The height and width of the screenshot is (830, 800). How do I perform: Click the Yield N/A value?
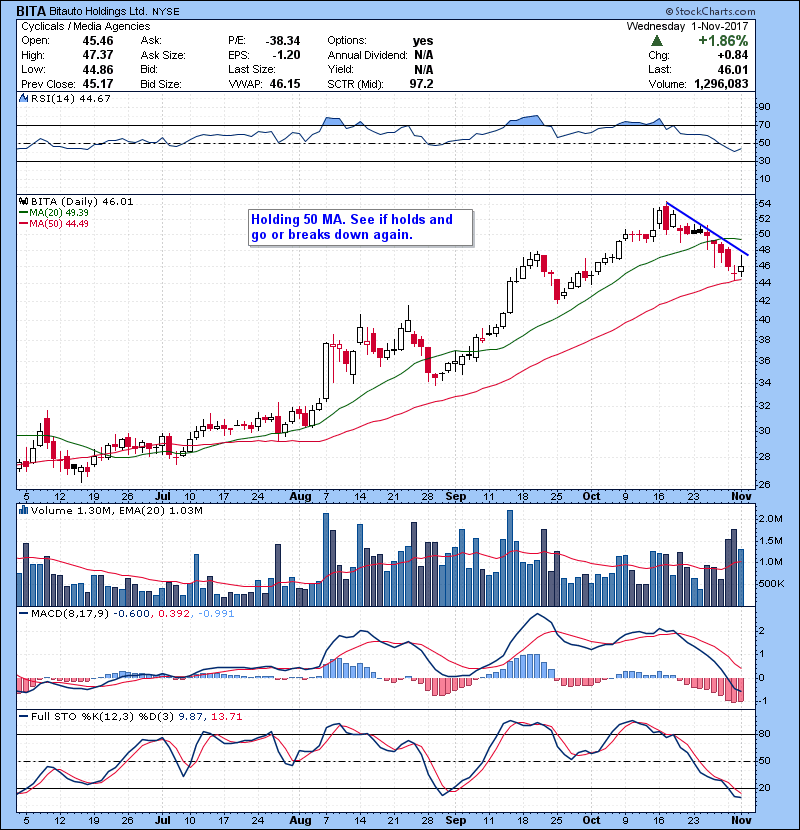(424, 69)
